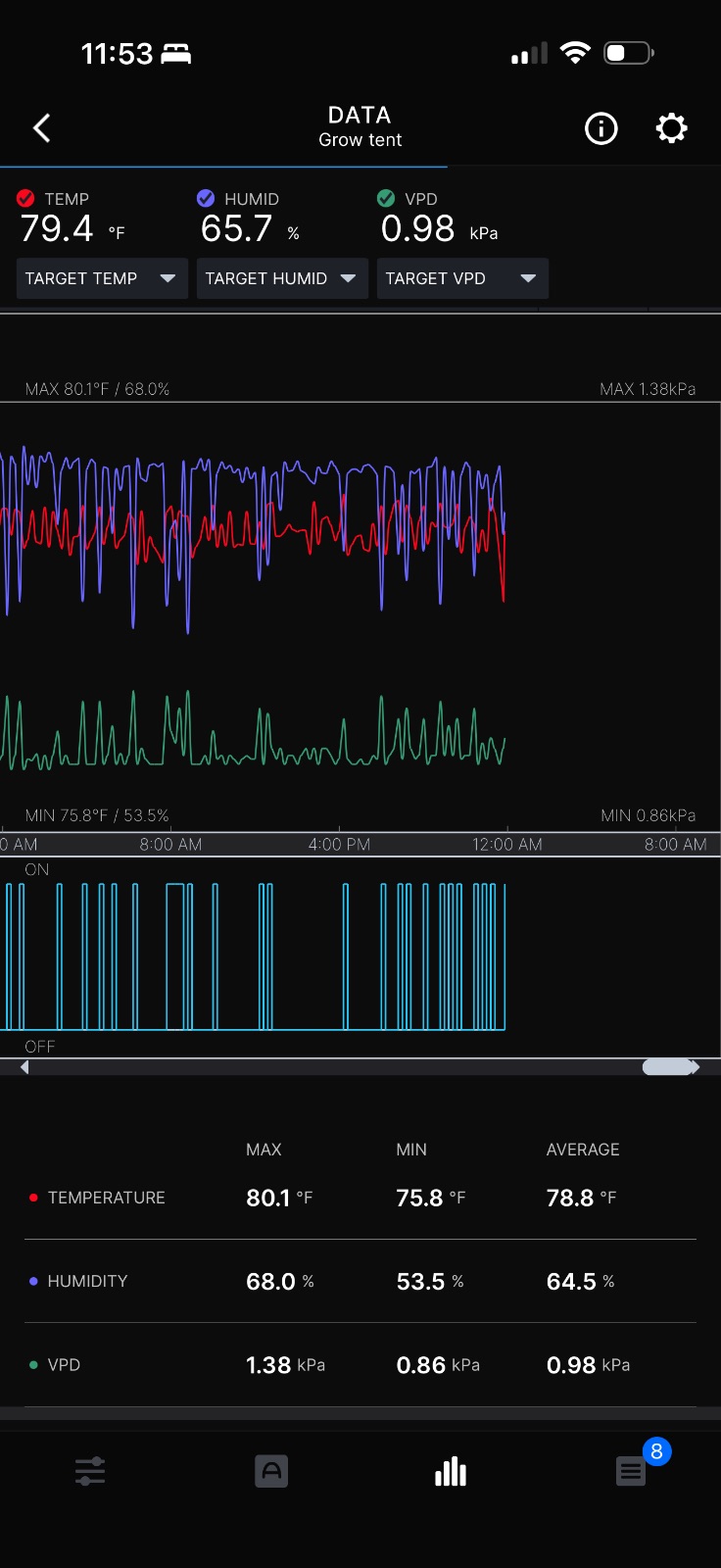Toggle the purple HUMID checkmark
Screen dimensions: 721x1568
pyautogui.click(x=206, y=198)
